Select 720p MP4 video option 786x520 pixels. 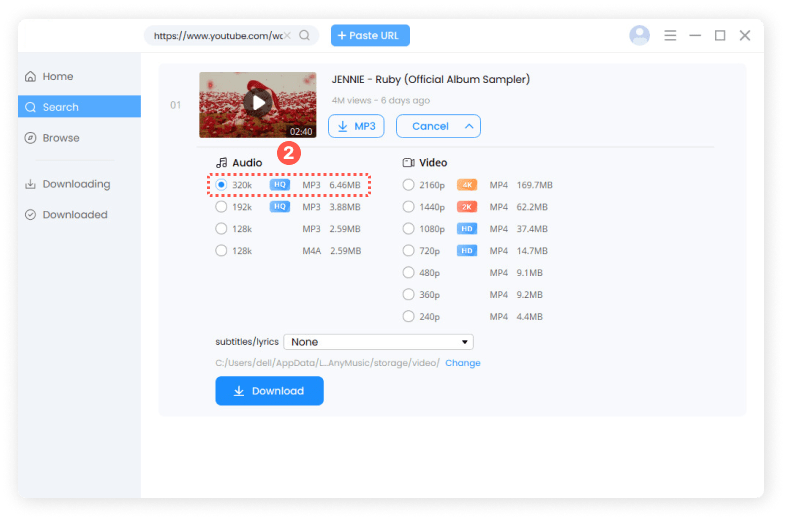[x=409, y=251]
